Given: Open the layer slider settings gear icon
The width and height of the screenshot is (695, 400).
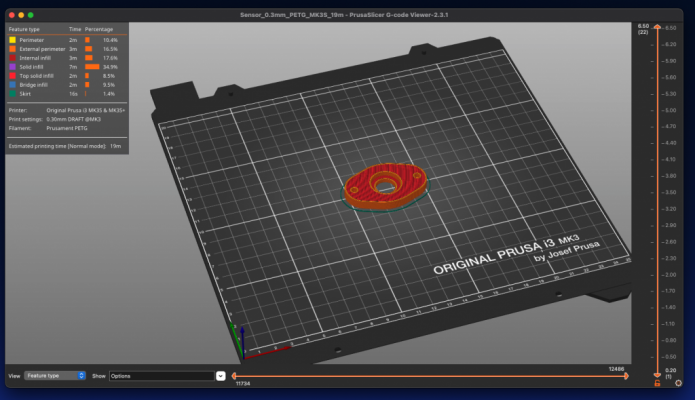Looking at the screenshot, I should click(x=678, y=383).
